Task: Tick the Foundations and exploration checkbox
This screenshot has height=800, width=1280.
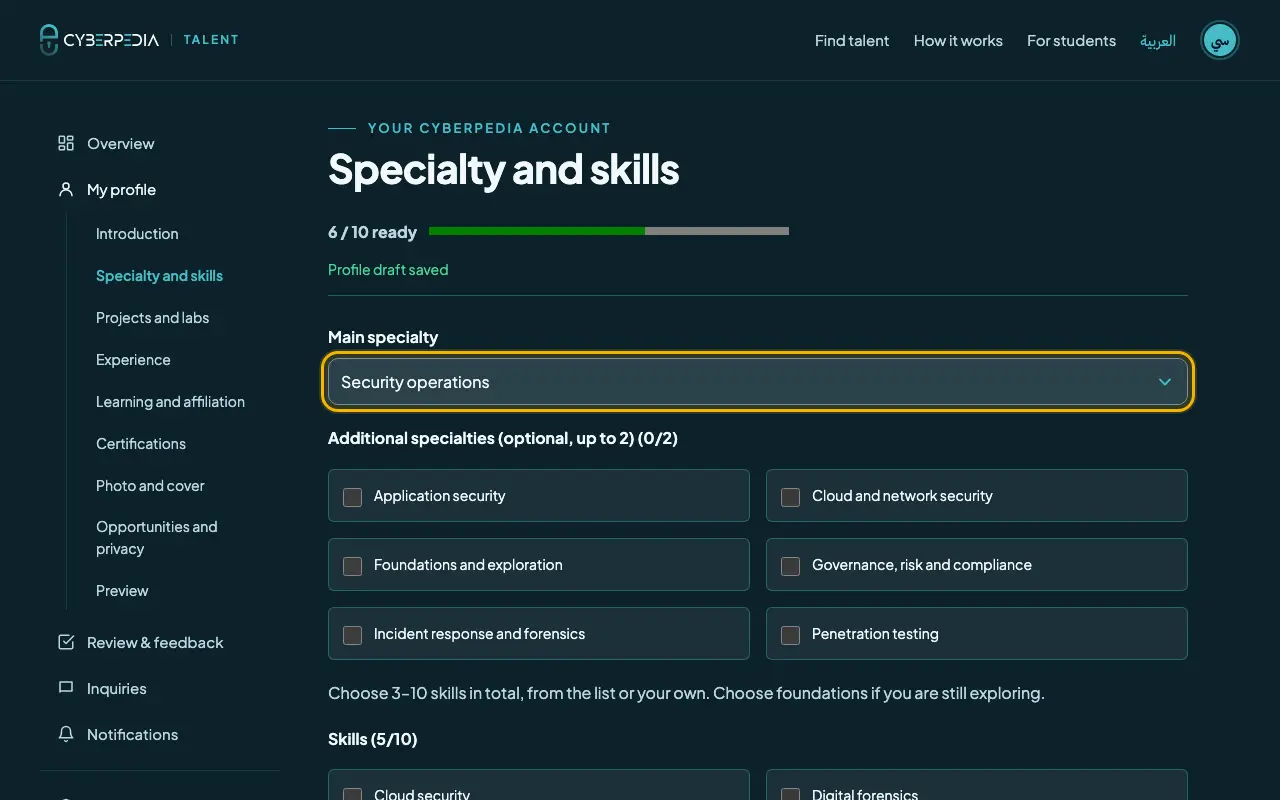Action: [352, 565]
